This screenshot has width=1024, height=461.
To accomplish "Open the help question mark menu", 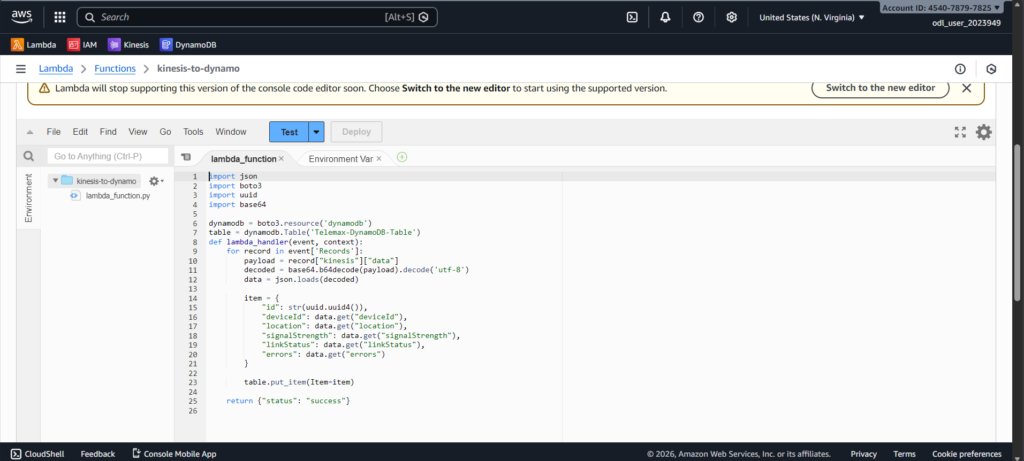I will (x=698, y=17).
